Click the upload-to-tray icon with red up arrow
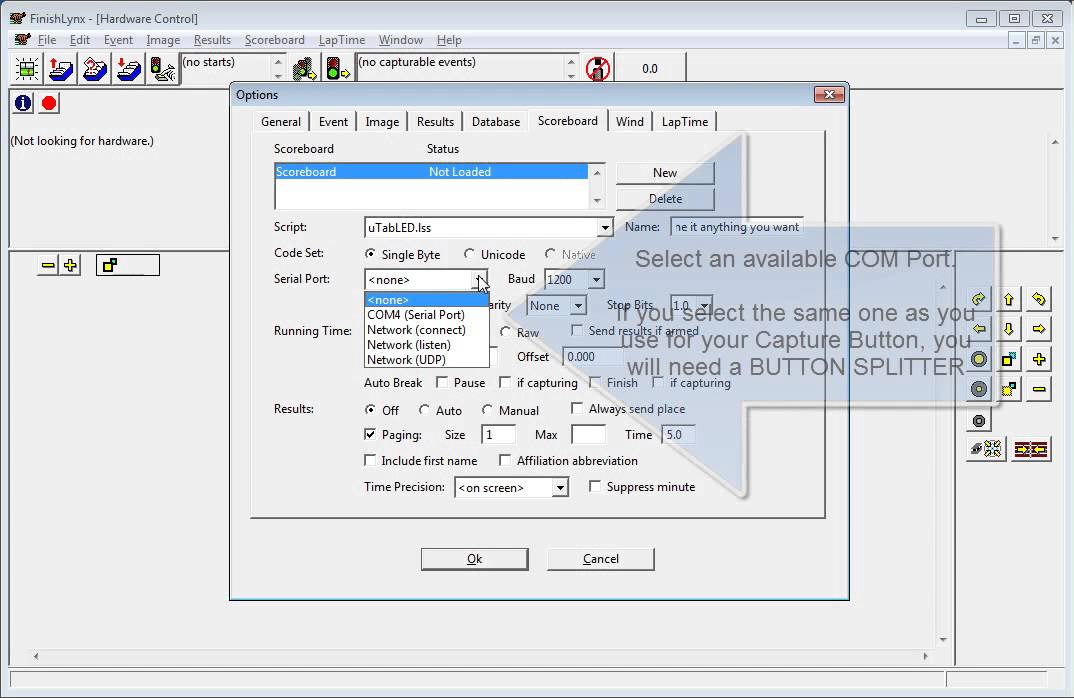 coord(61,69)
